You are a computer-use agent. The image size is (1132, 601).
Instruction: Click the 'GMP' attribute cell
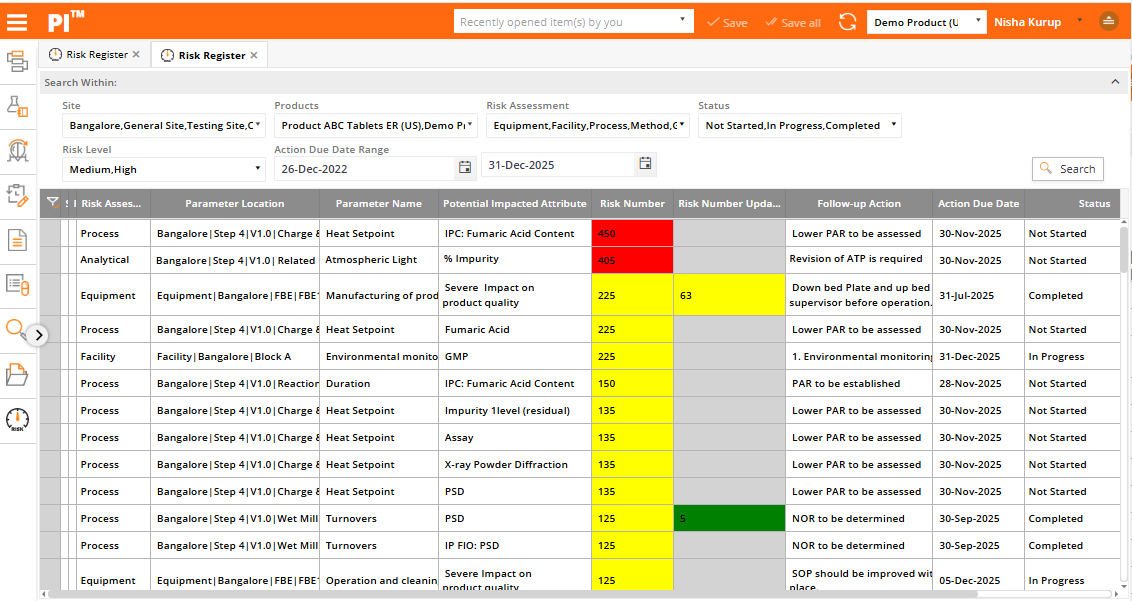click(x=515, y=356)
